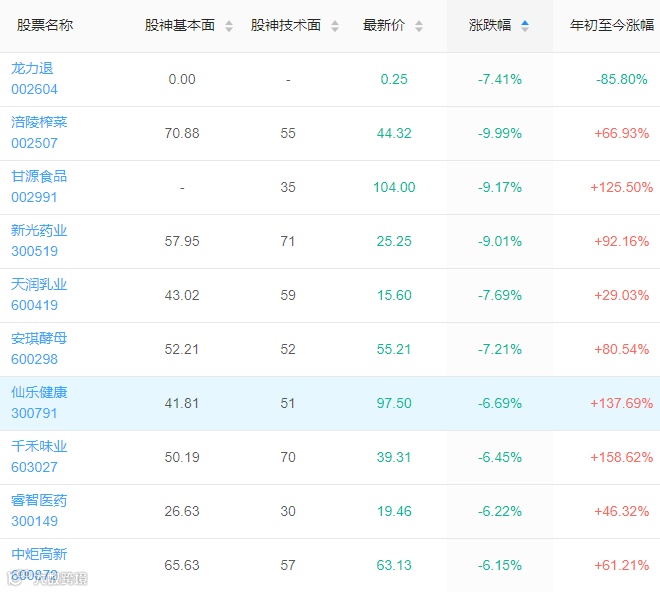Select 睿智医药 fundamental score 26.63

click(x=182, y=511)
